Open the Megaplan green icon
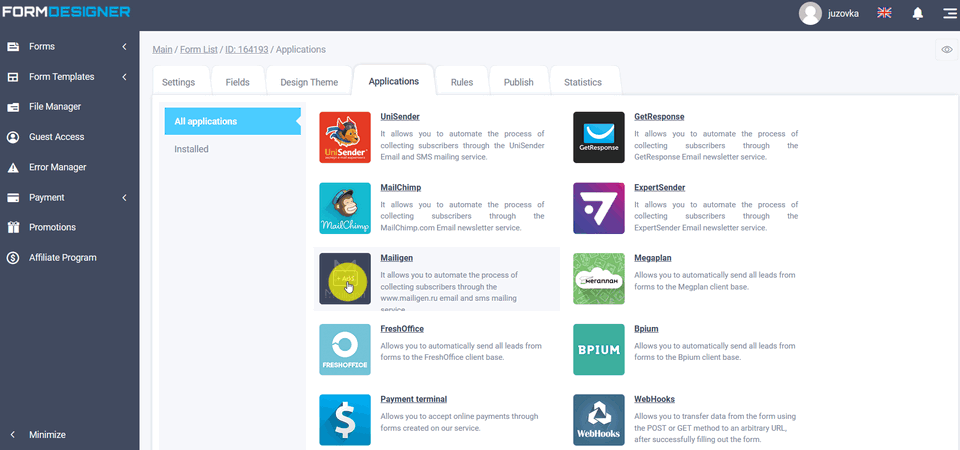Image resolution: width=960 pixels, height=450 pixels. (598, 278)
